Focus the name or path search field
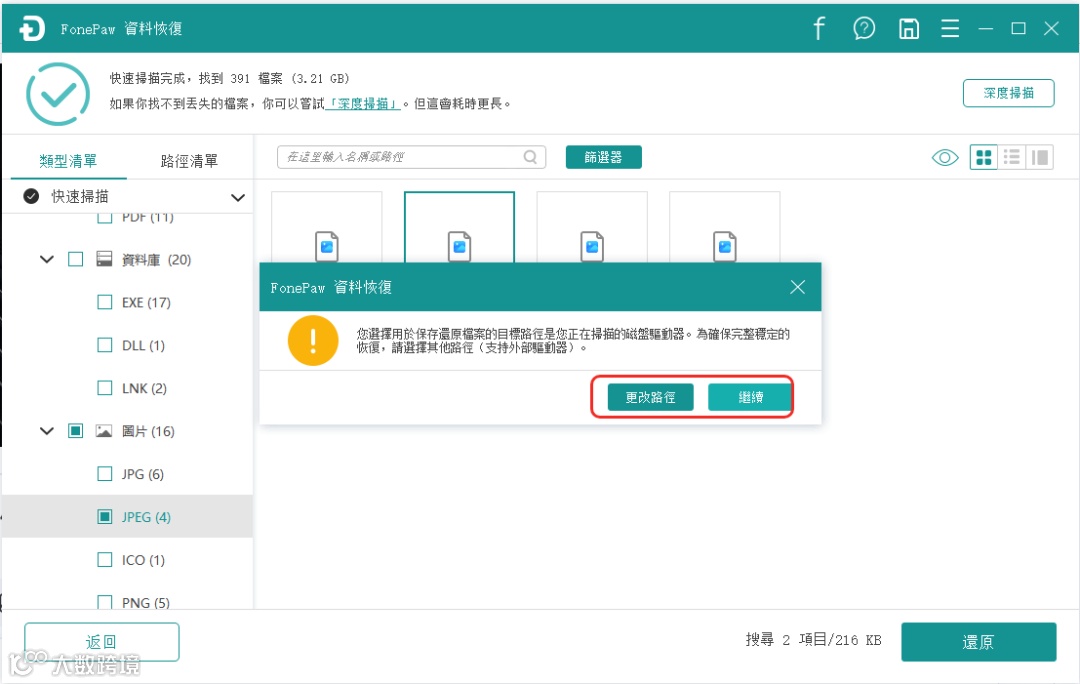This screenshot has height=684, width=1080. (x=411, y=157)
